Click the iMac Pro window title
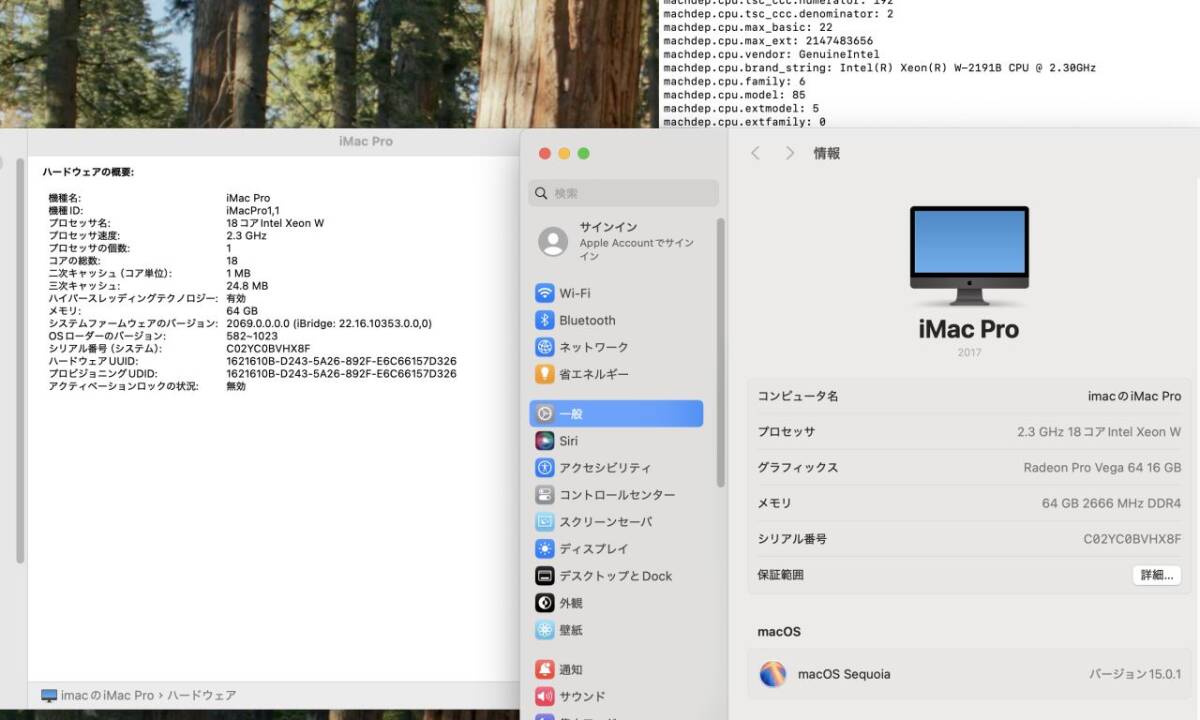The width and height of the screenshot is (1200, 720). [366, 141]
